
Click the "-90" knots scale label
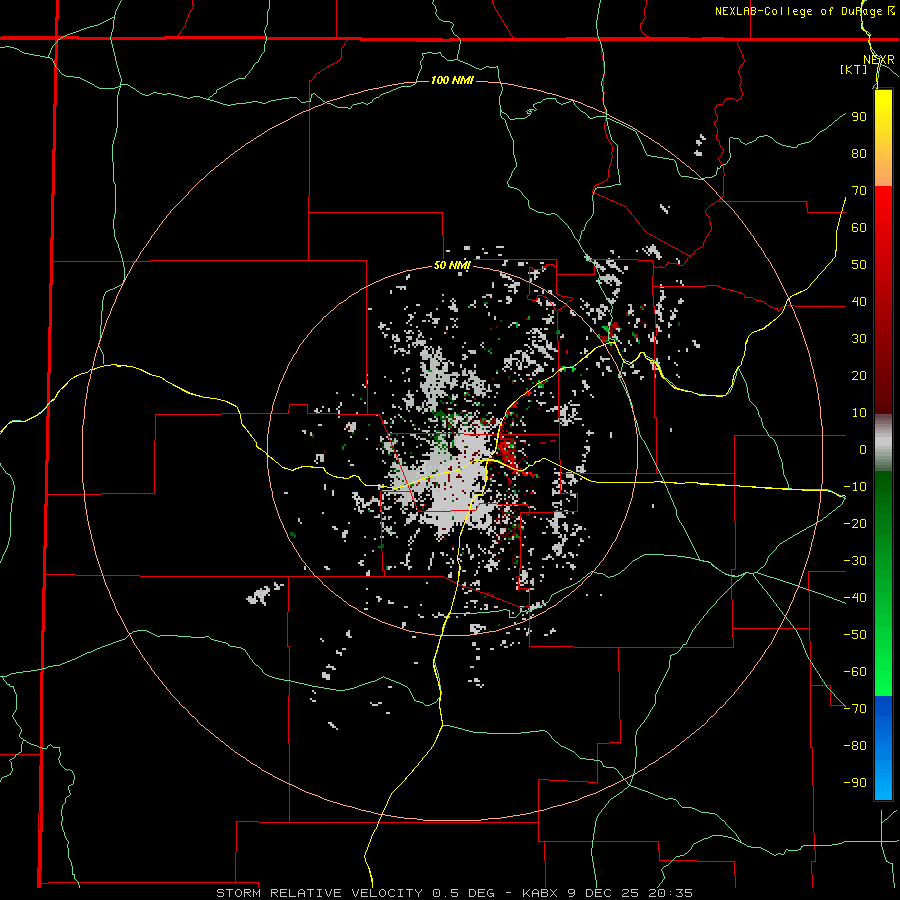[855, 782]
